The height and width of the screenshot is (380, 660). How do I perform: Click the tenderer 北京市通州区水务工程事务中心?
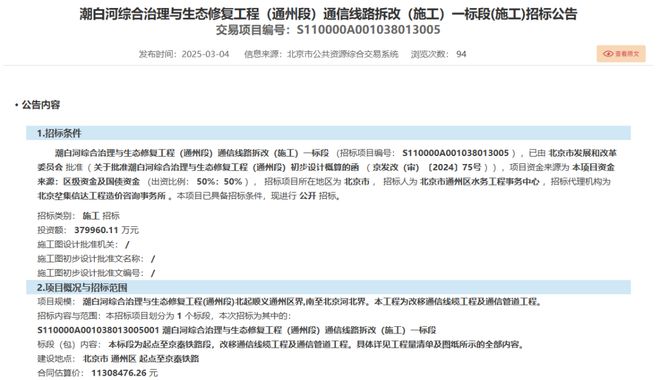(x=480, y=181)
